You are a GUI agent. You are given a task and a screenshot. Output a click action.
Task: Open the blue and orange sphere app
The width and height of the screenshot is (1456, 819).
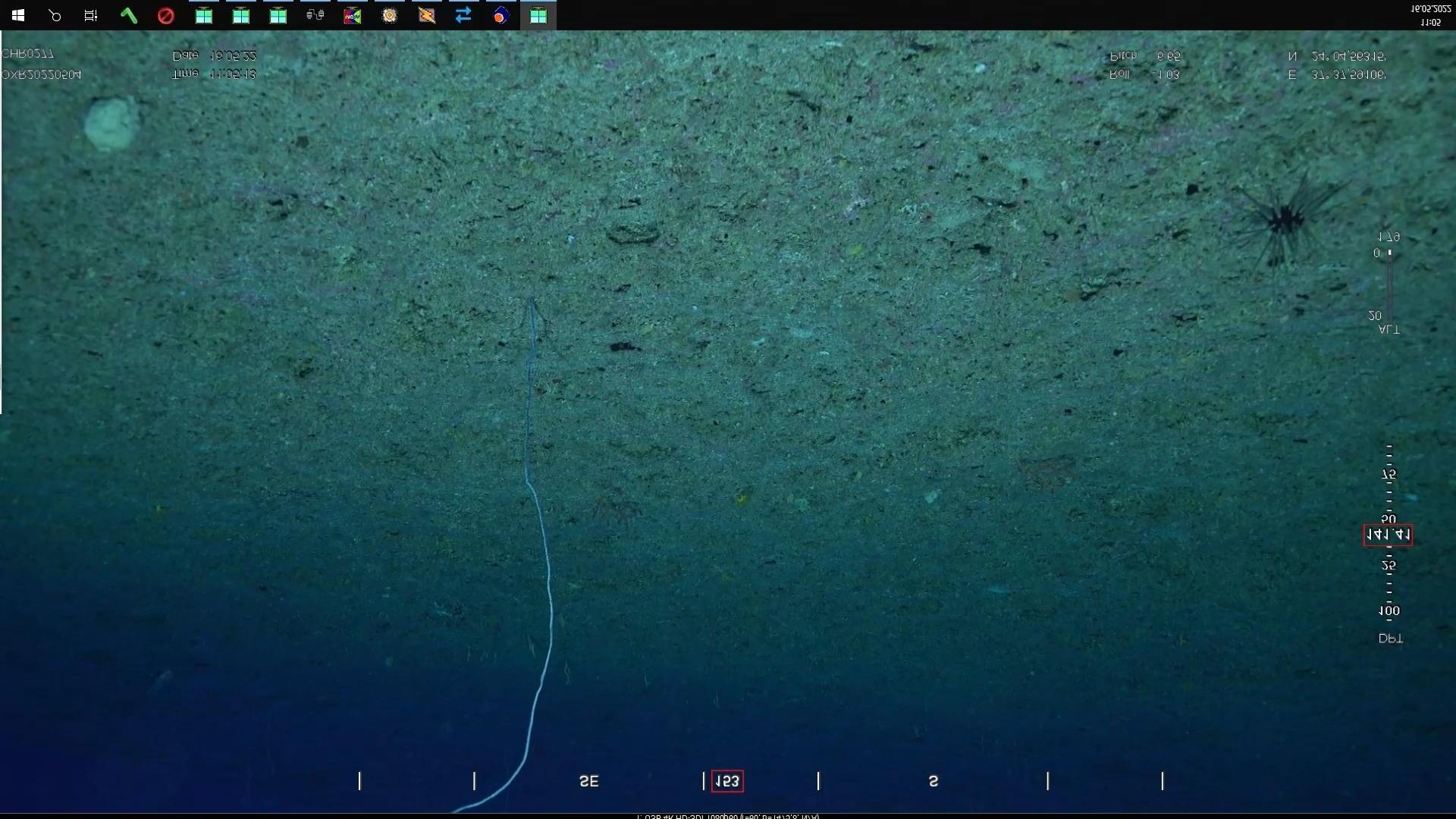point(501,15)
